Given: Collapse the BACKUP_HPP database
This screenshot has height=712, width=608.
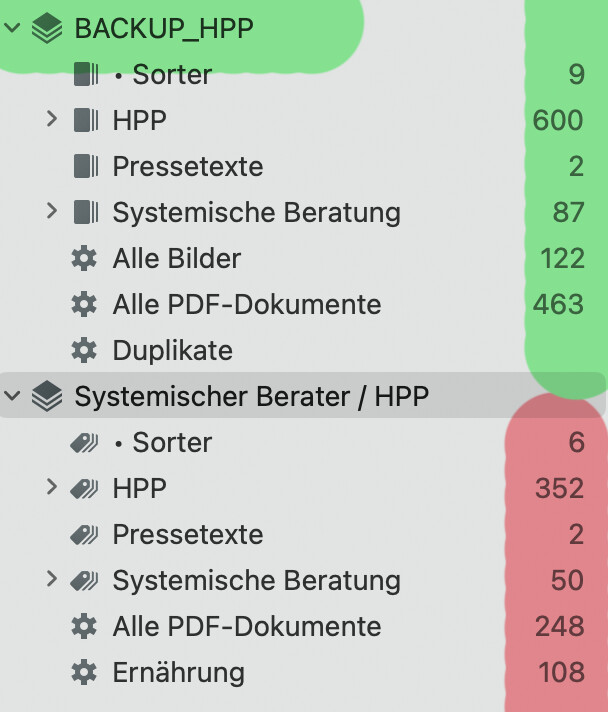Looking at the screenshot, I should coord(13,29).
